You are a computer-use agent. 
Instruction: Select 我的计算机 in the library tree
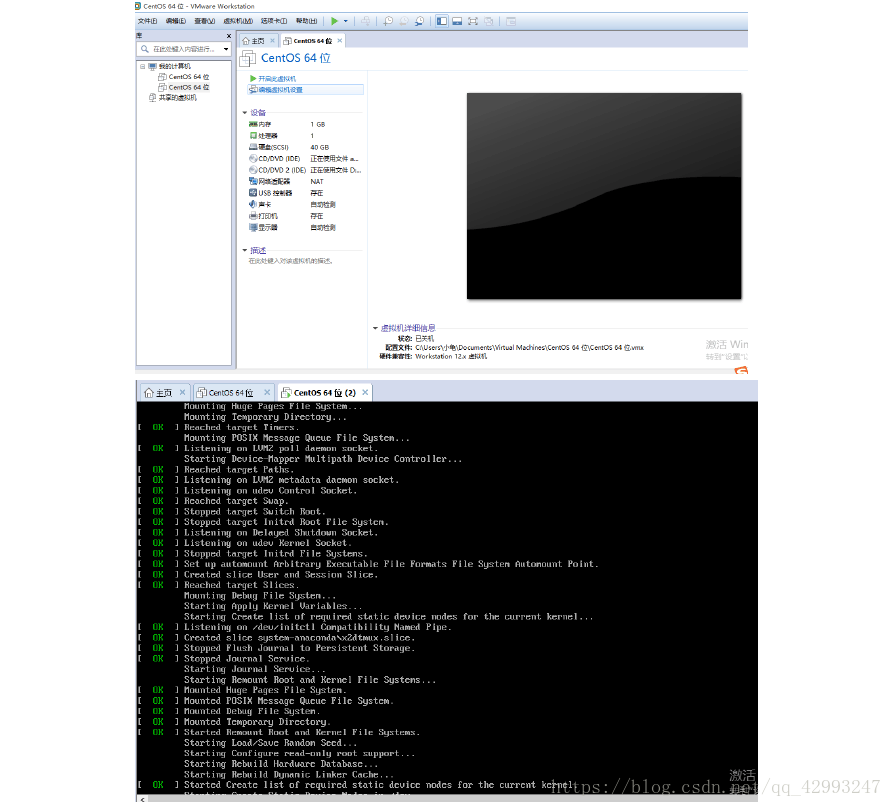coord(174,66)
